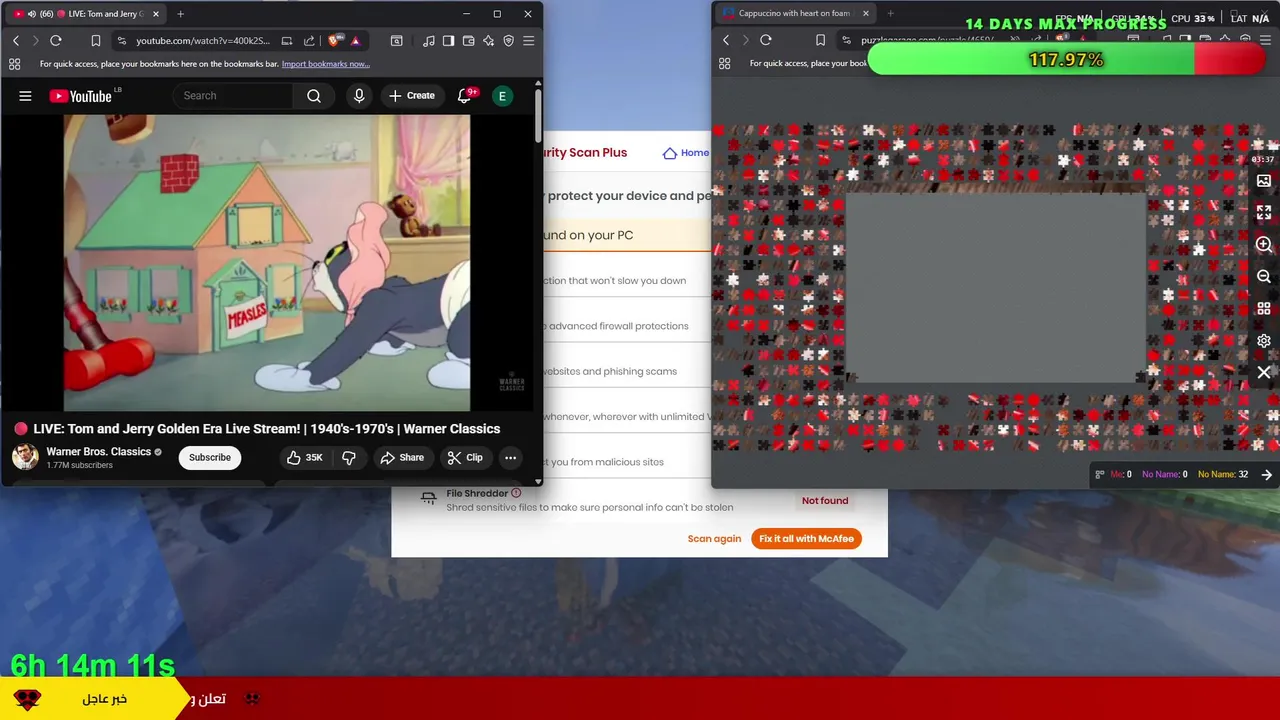1280x720 pixels.
Task: Click the McAfee Home tab
Action: pos(686,153)
